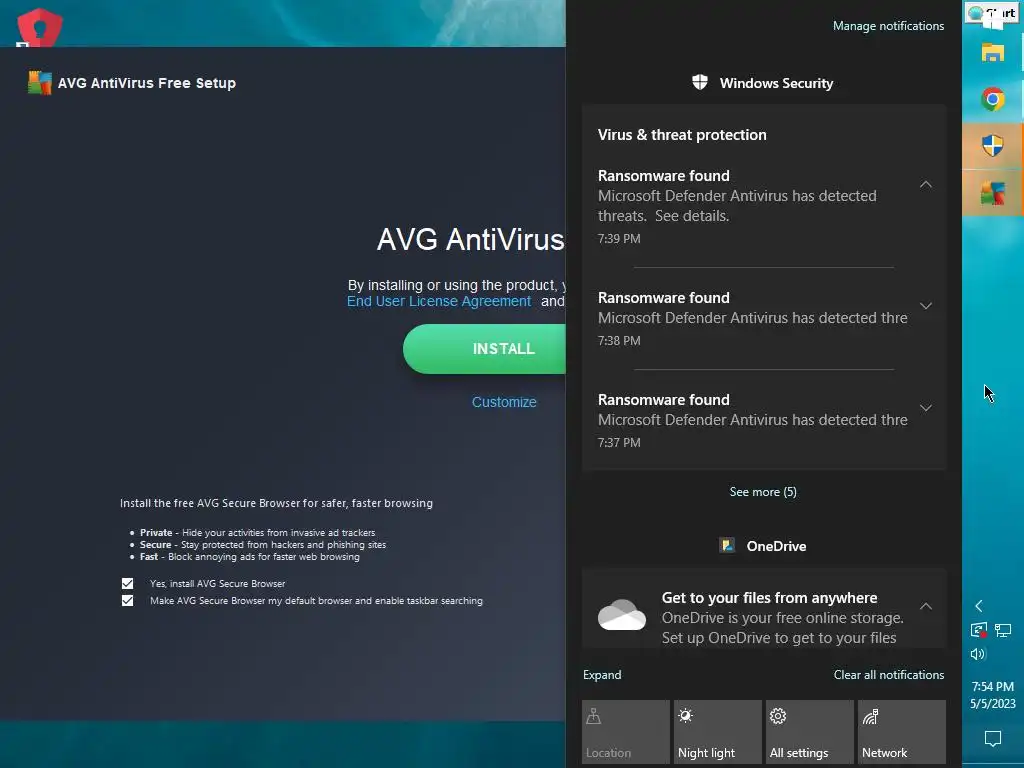1024x768 pixels.
Task: Click the large "AVG AntiVirus" heading
Action: click(471, 240)
